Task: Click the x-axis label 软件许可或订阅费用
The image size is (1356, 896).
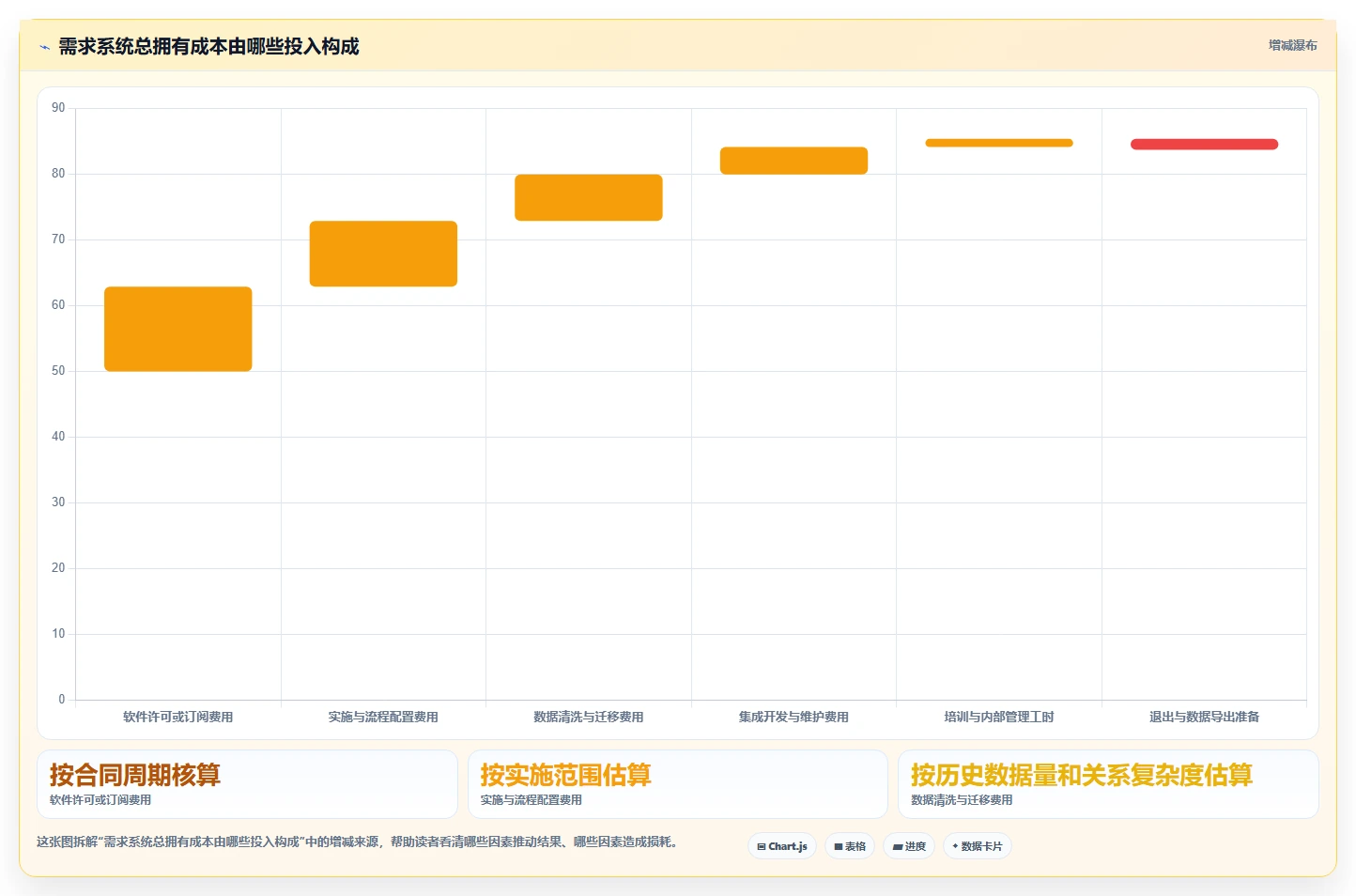Action: coord(178,717)
